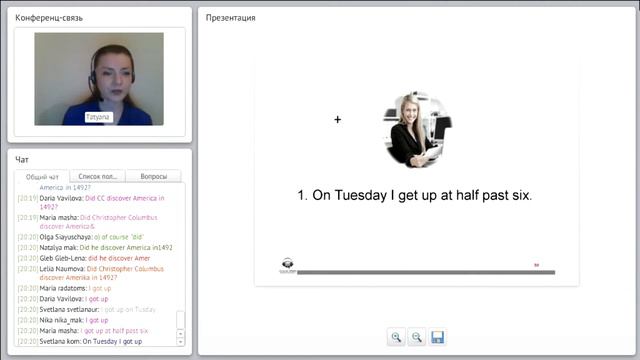Switch to the Общий чат tab

coord(42,177)
